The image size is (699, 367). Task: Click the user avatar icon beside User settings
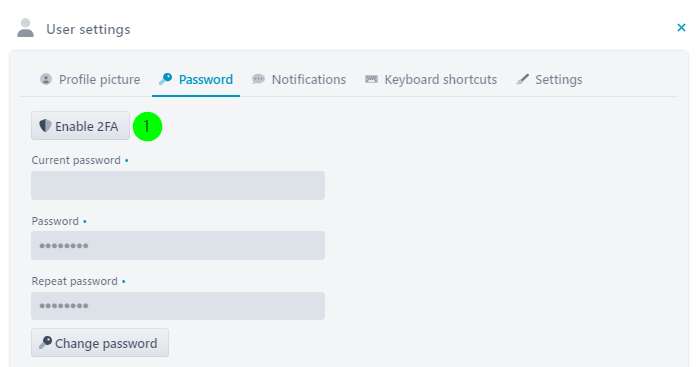(x=25, y=28)
